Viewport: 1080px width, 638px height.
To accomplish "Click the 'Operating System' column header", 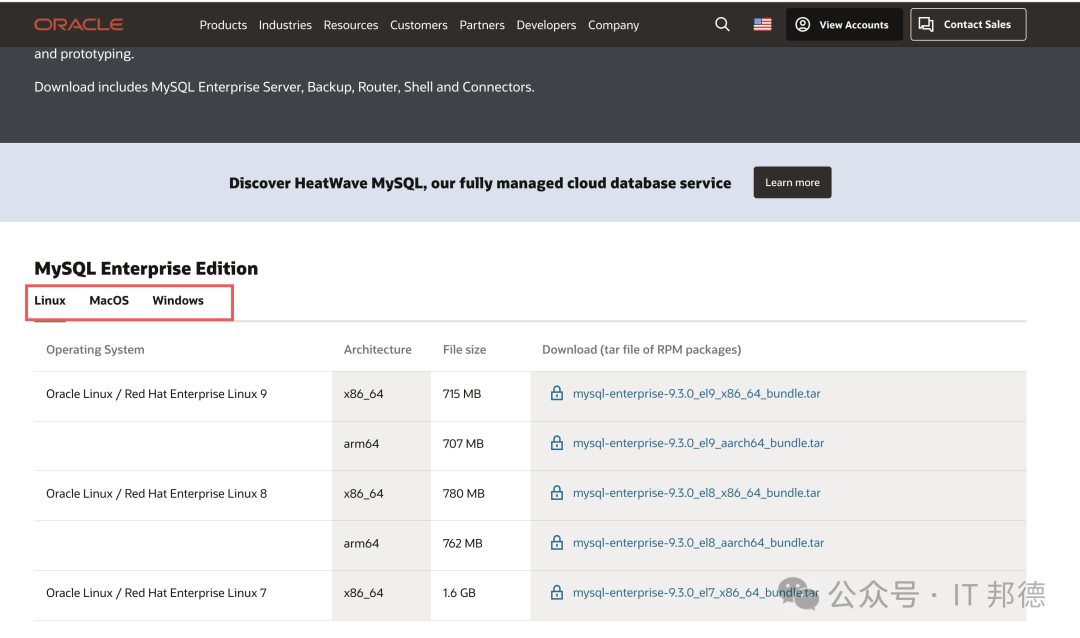I will tap(95, 349).
